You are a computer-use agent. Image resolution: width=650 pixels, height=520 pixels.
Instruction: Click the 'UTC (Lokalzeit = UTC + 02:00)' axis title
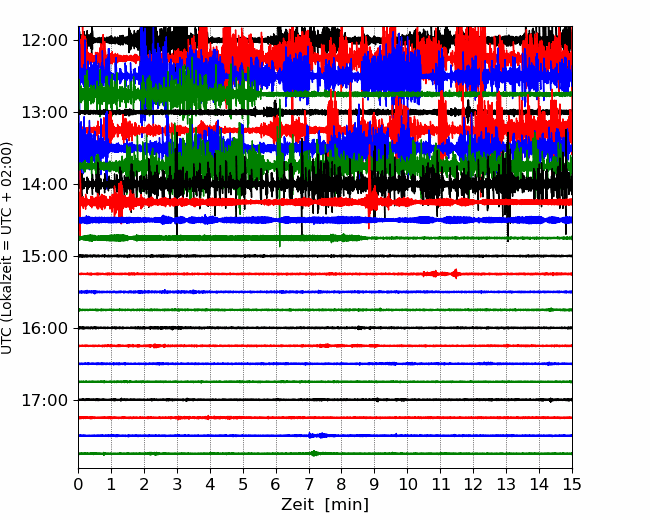point(7,248)
